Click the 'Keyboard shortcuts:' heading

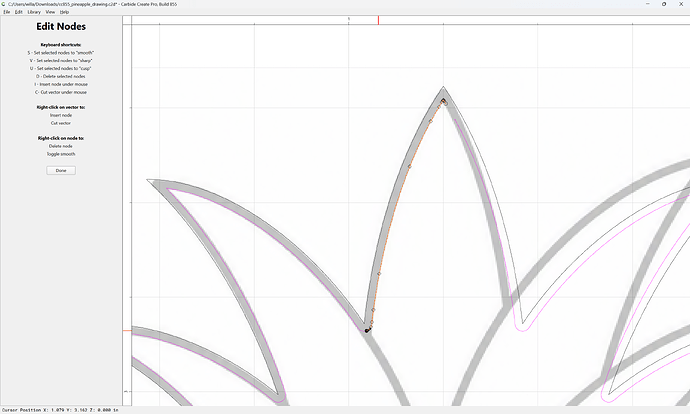61,45
